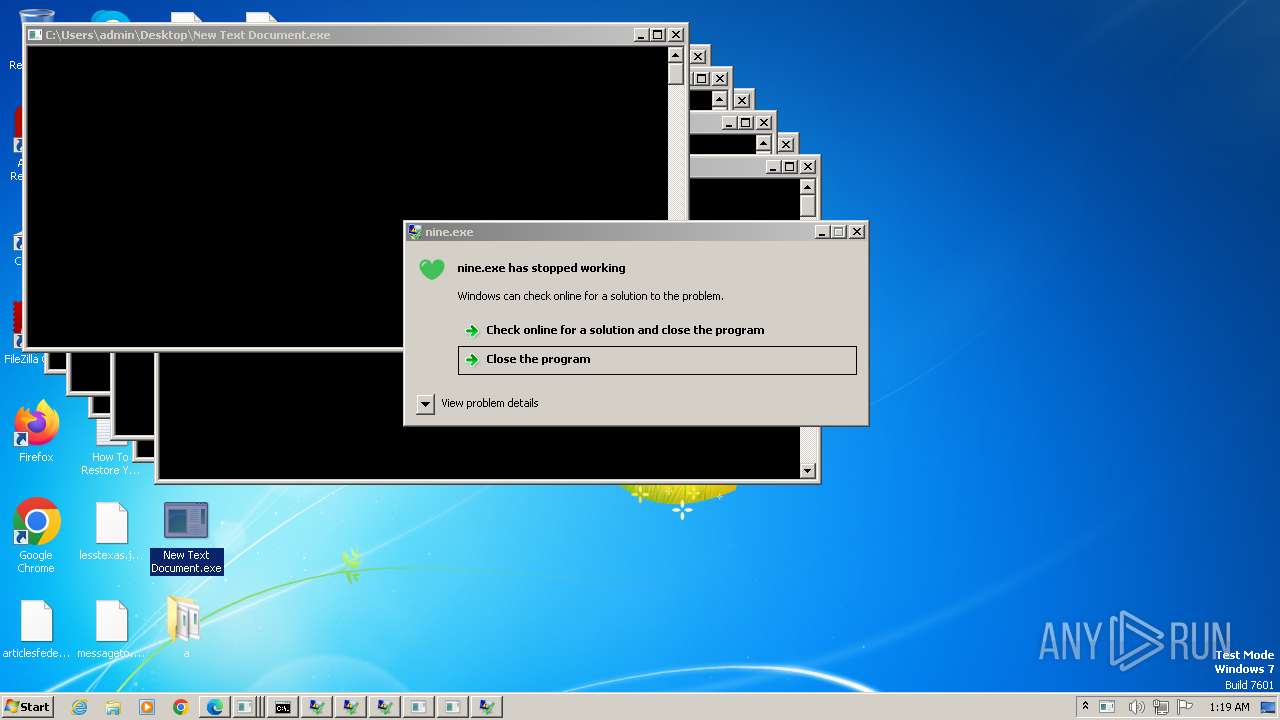Select the articlesfede... file on desktop
Viewport: 1280px width, 720px height.
[36, 629]
